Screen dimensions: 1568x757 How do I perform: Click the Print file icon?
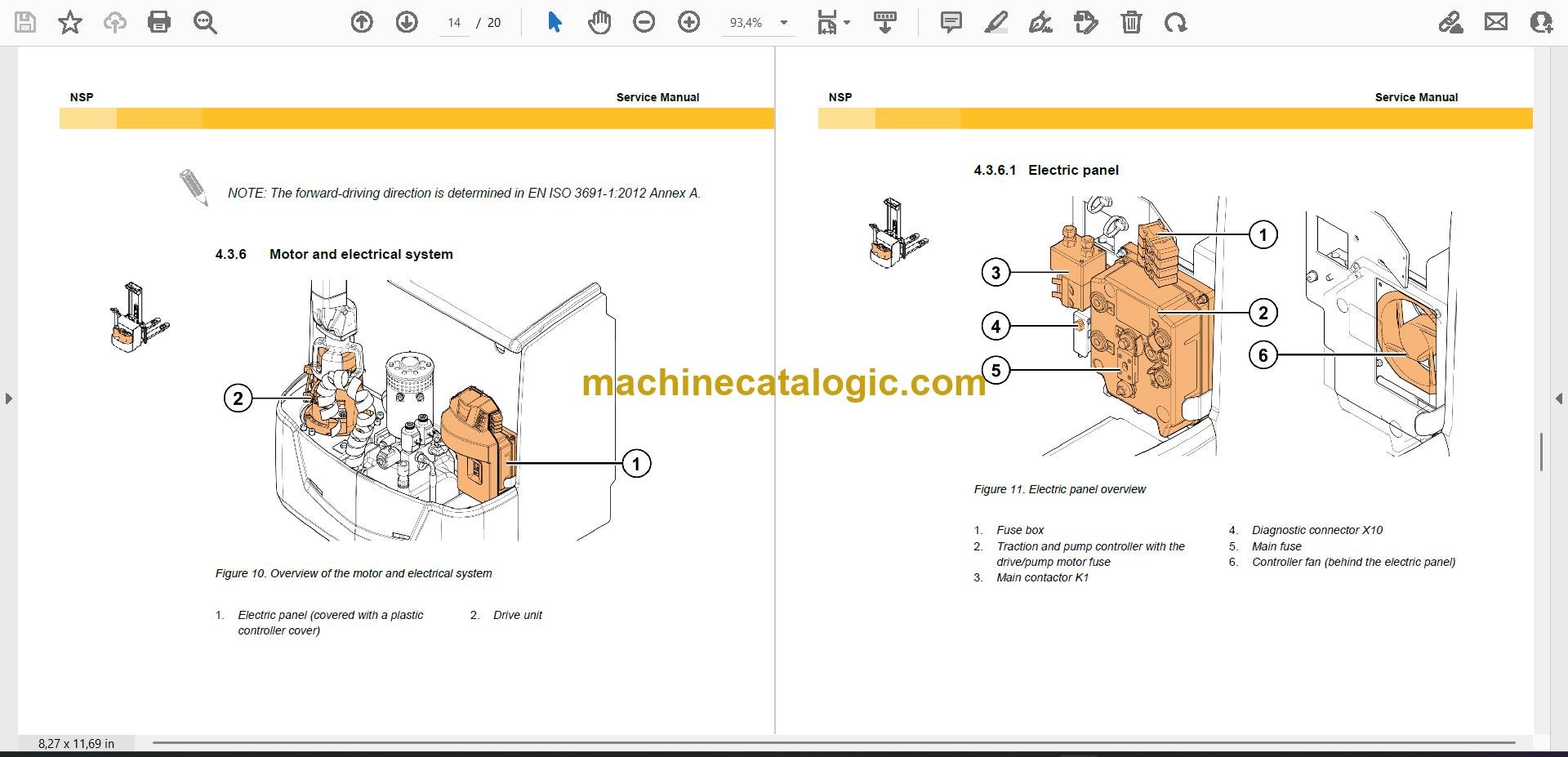tap(159, 22)
